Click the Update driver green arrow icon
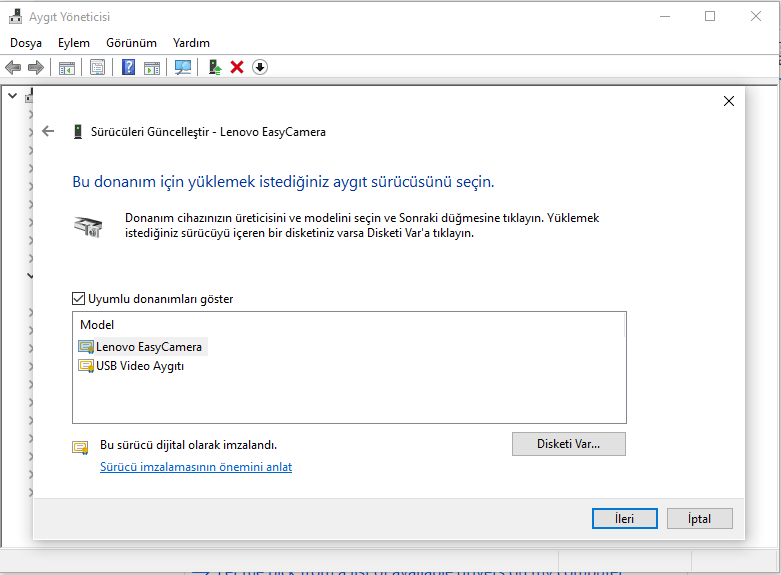Image resolution: width=781 pixels, height=575 pixels. coord(214,67)
